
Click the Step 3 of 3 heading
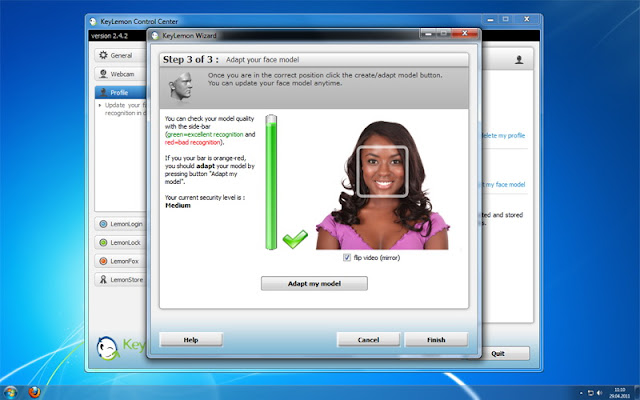tap(190, 60)
